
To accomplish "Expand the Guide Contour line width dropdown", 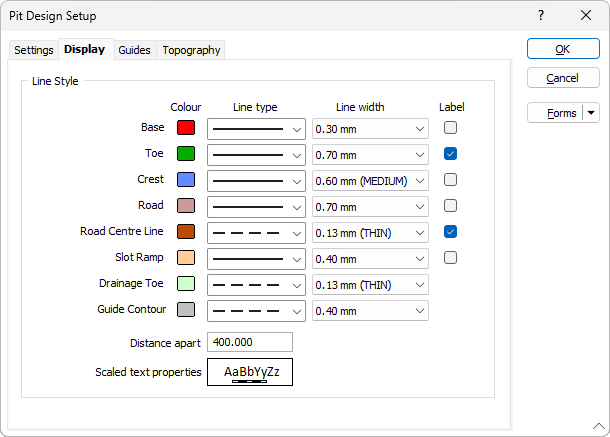I will (x=419, y=310).
